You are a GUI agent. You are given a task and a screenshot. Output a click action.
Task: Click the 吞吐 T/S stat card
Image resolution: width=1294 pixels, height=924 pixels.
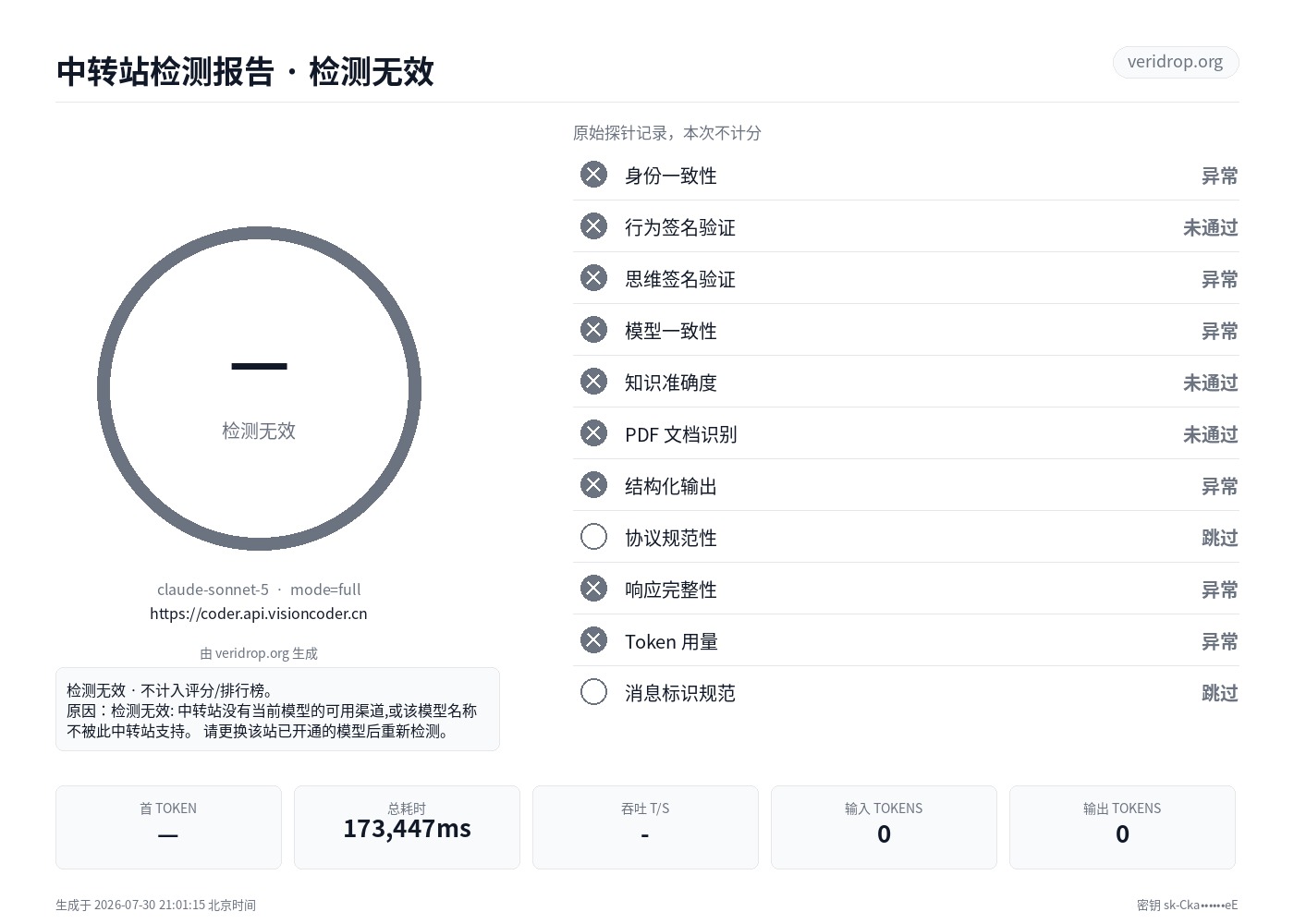pos(645,827)
